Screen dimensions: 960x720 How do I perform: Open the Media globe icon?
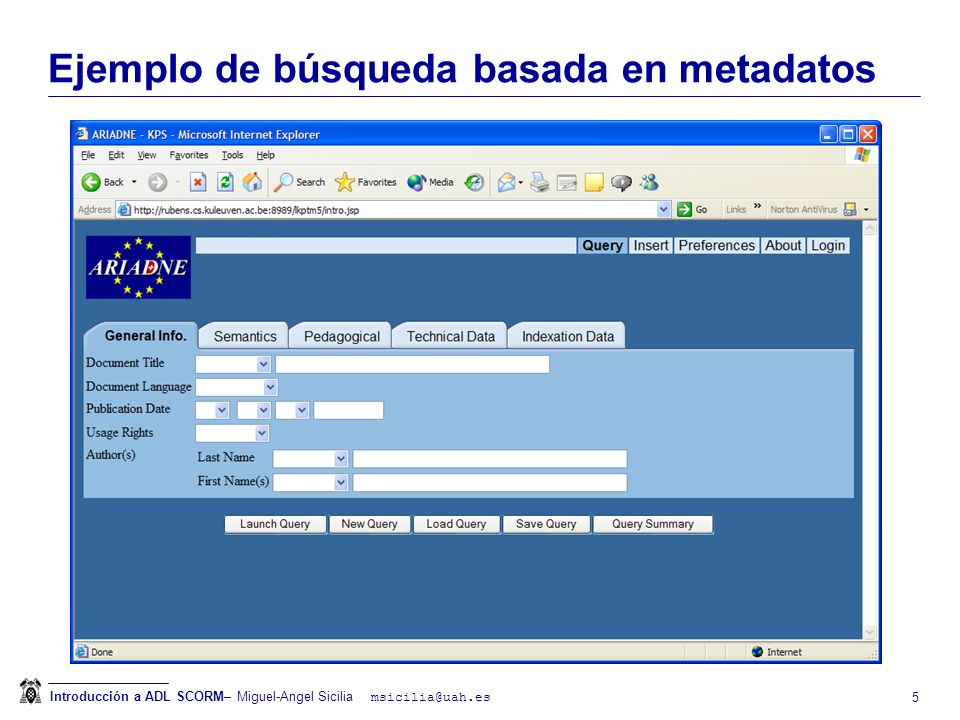pos(416,182)
